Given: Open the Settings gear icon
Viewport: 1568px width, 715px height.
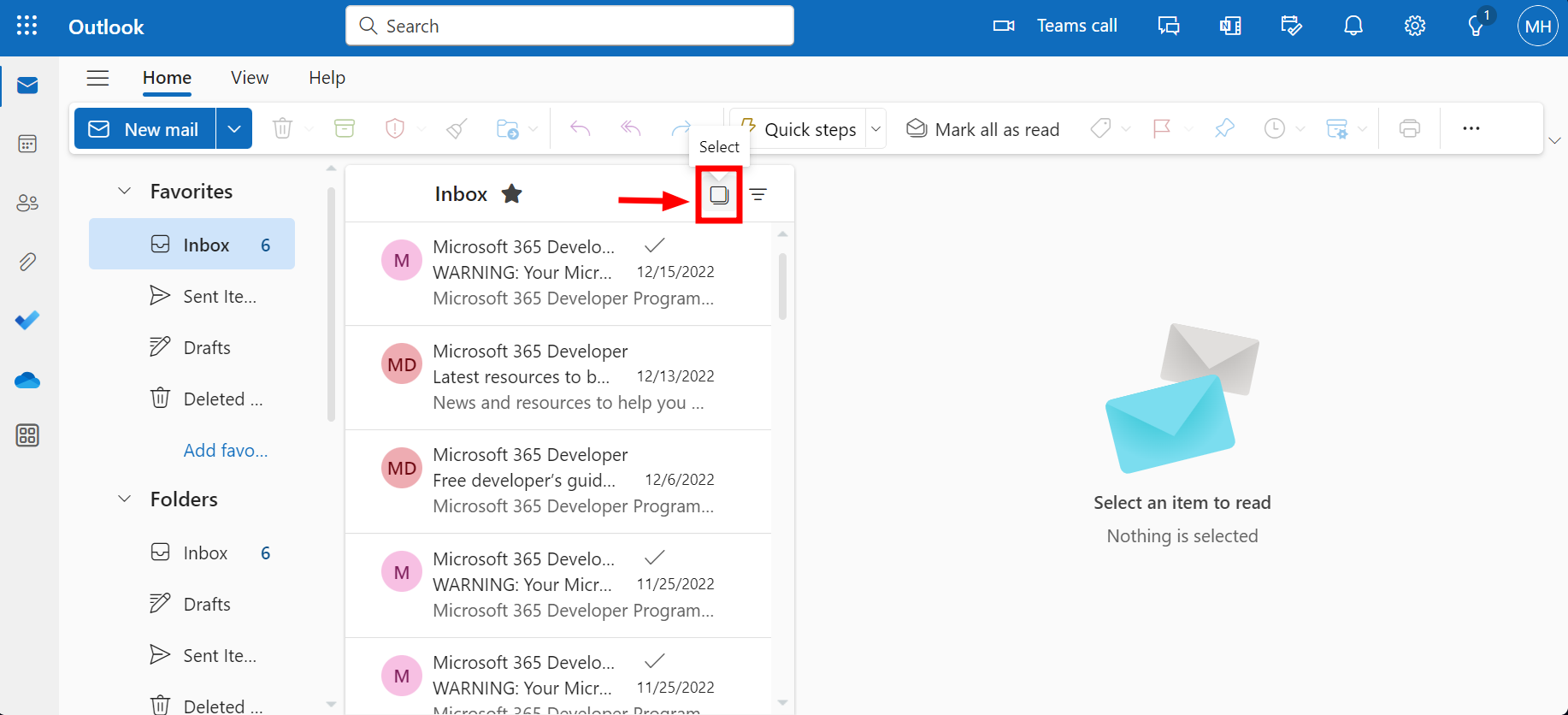Looking at the screenshot, I should click(x=1415, y=26).
